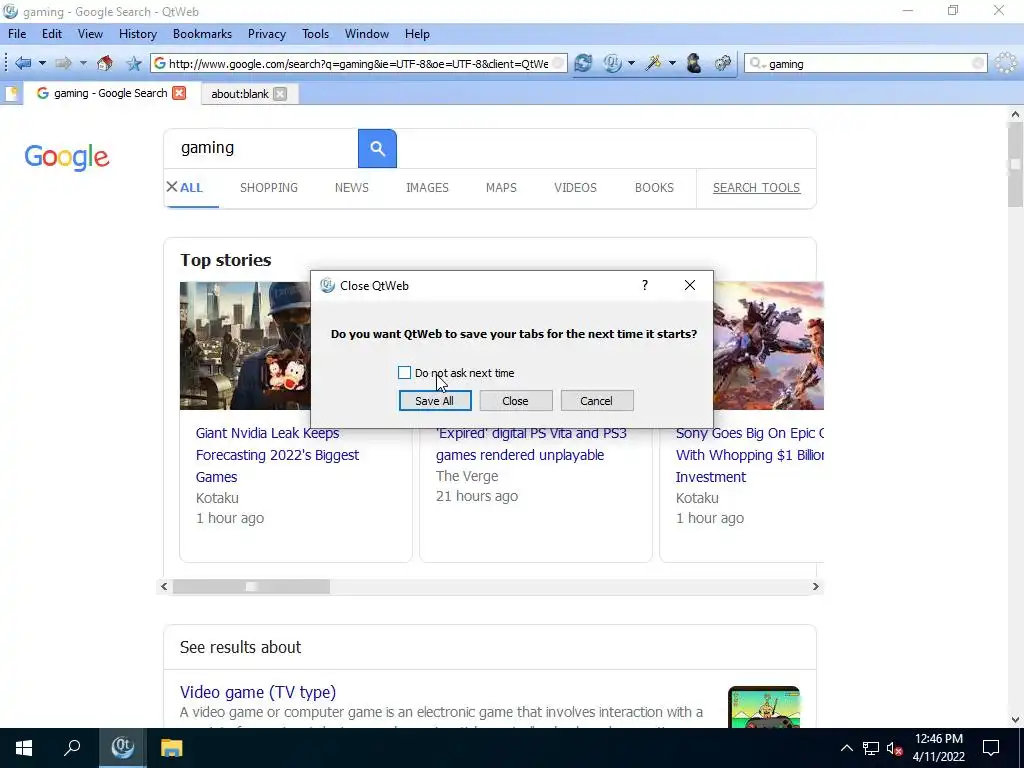Image resolution: width=1024 pixels, height=768 pixels.
Task: Select the VIDEOS results filter
Action: (575, 188)
